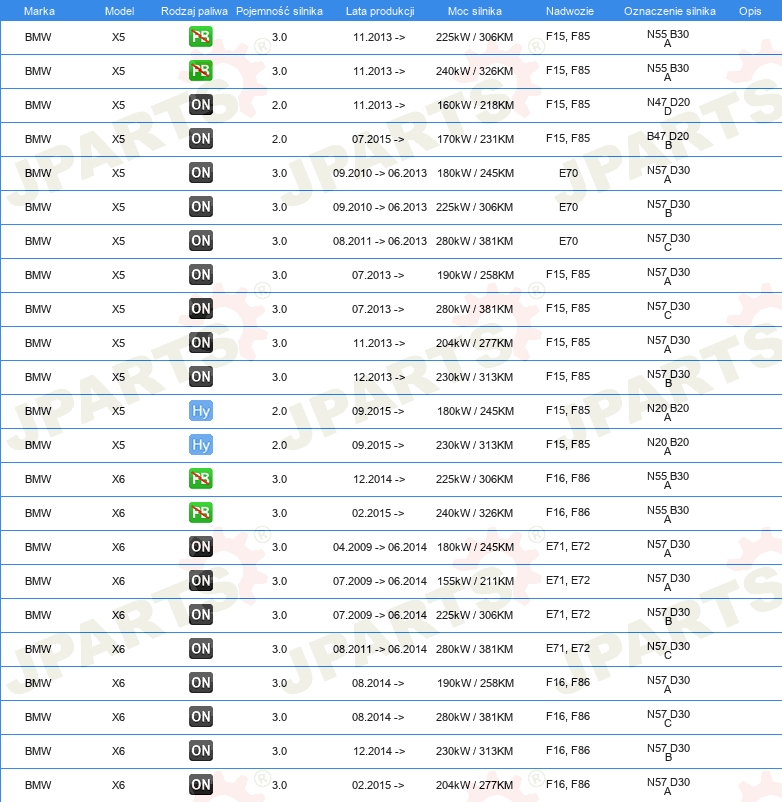Click the Pojemność silnika column header
Image resolution: width=782 pixels, height=802 pixels.
pyautogui.click(x=279, y=11)
